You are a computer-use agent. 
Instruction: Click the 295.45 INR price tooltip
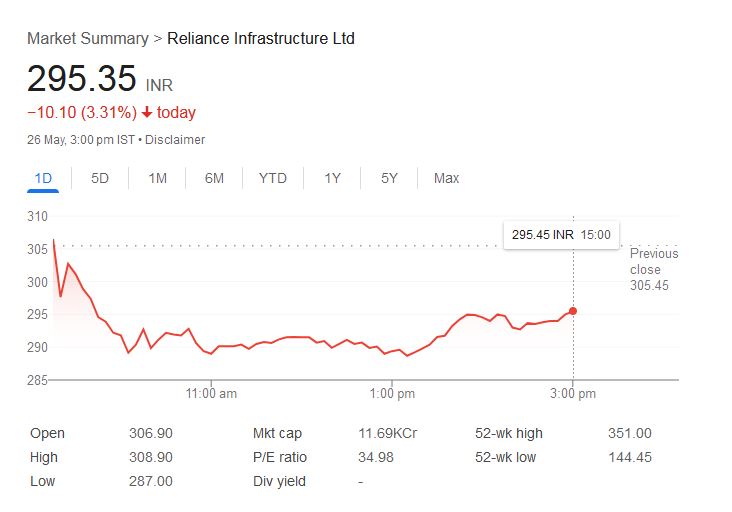pyautogui.click(x=561, y=235)
